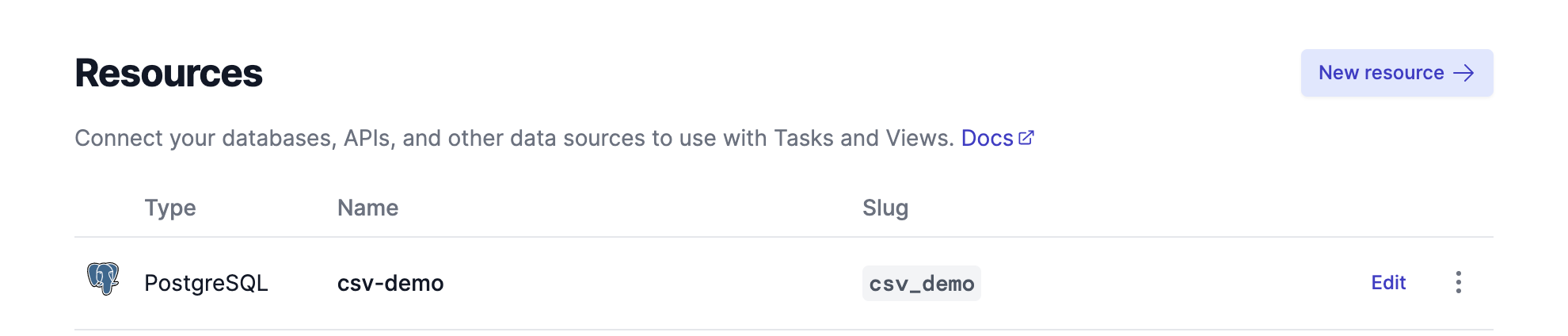This screenshot has height=336, width=1568.
Task: Click the PostgreSQL type label
Action: 206,283
